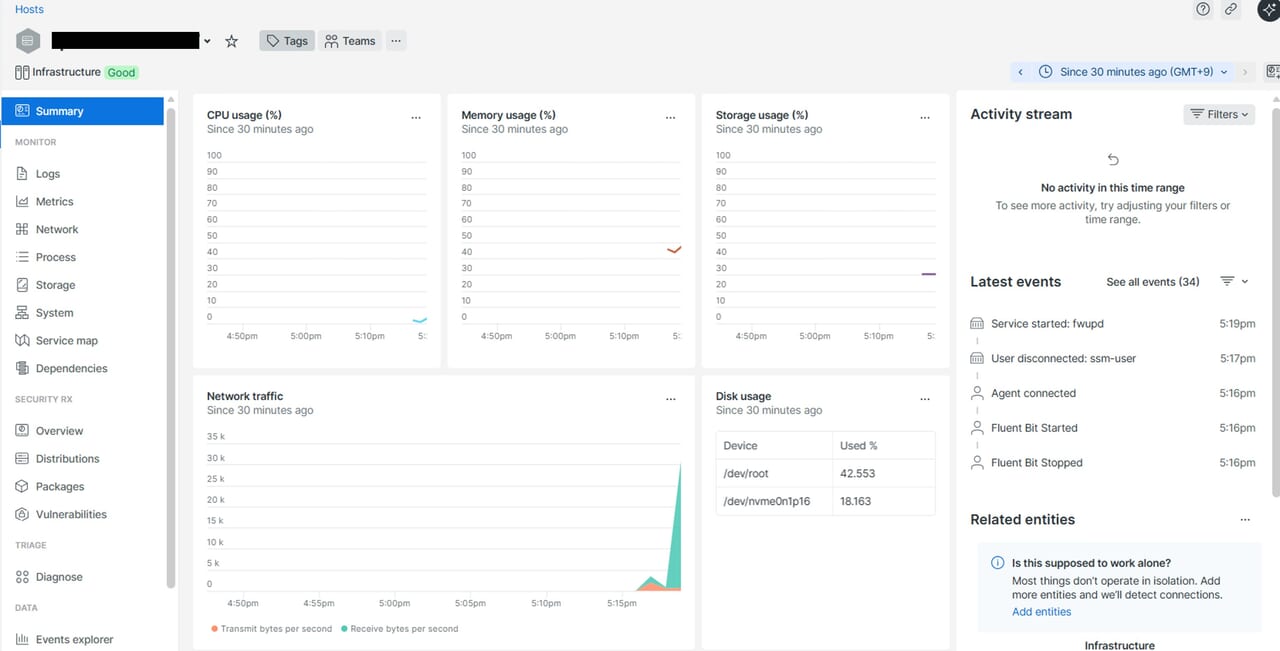
Task: Open Logs from the sidebar
Action: click(x=48, y=174)
